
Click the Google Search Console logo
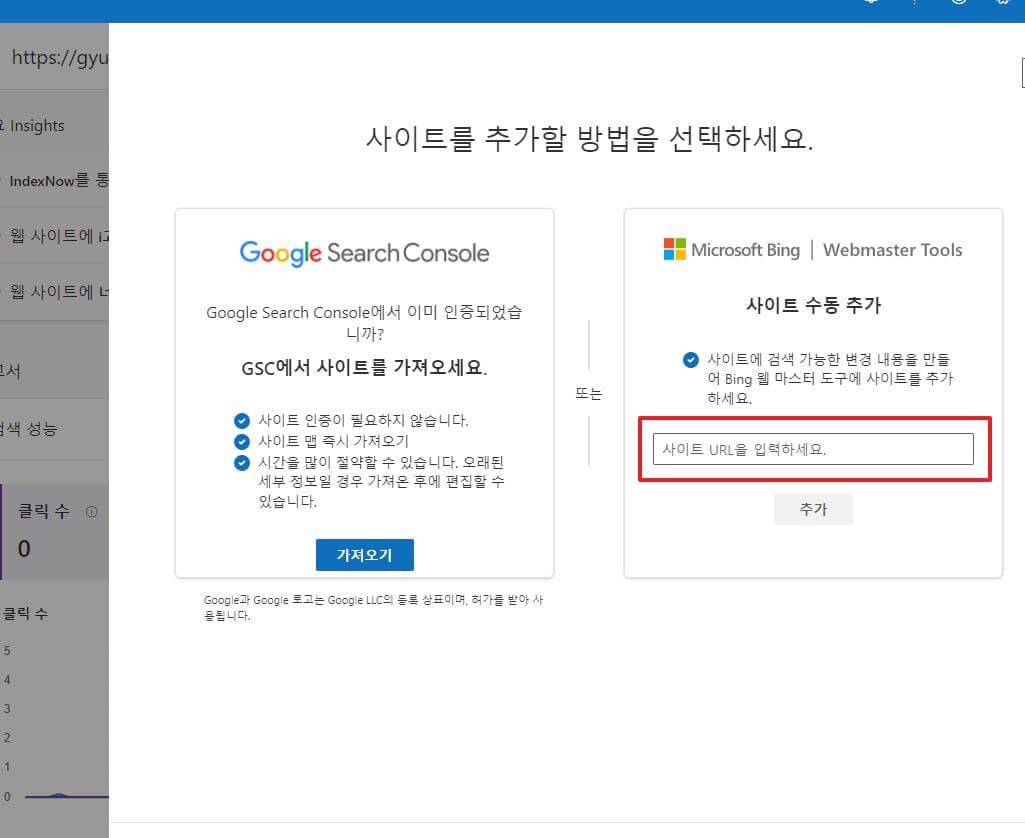click(363, 252)
